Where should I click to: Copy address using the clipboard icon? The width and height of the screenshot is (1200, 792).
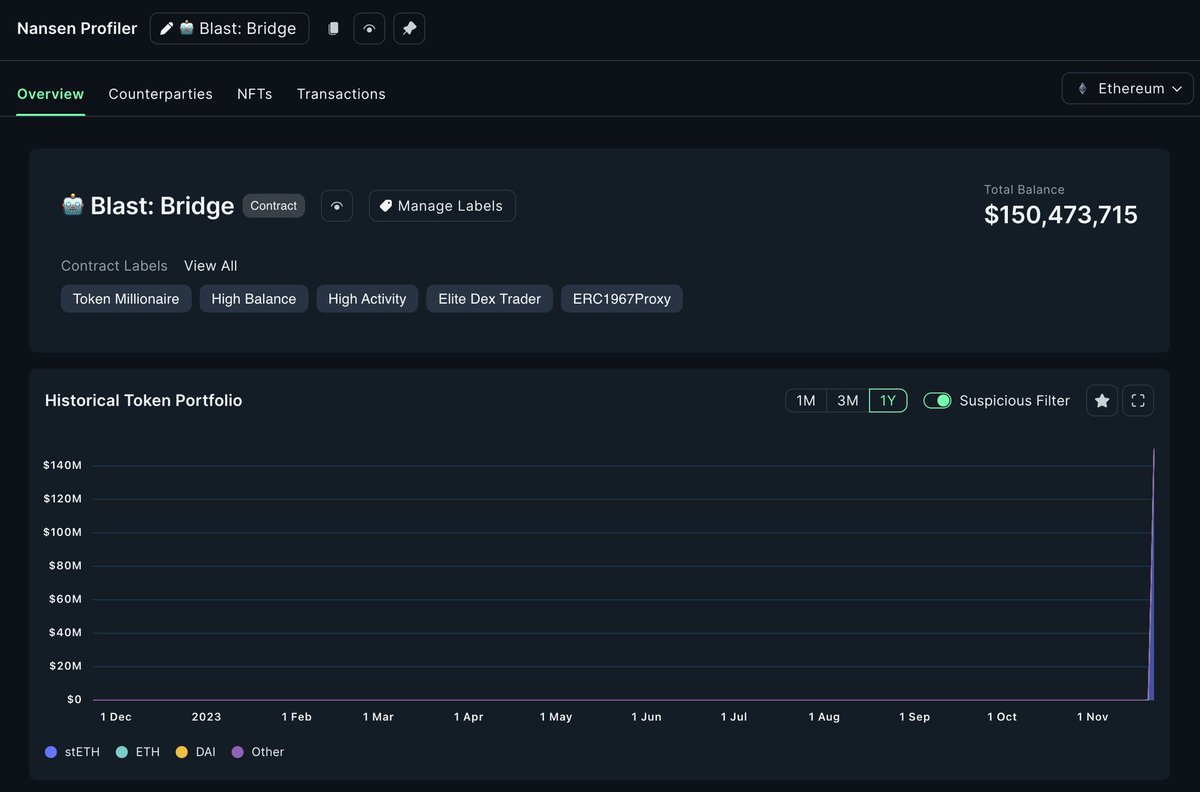pos(334,28)
